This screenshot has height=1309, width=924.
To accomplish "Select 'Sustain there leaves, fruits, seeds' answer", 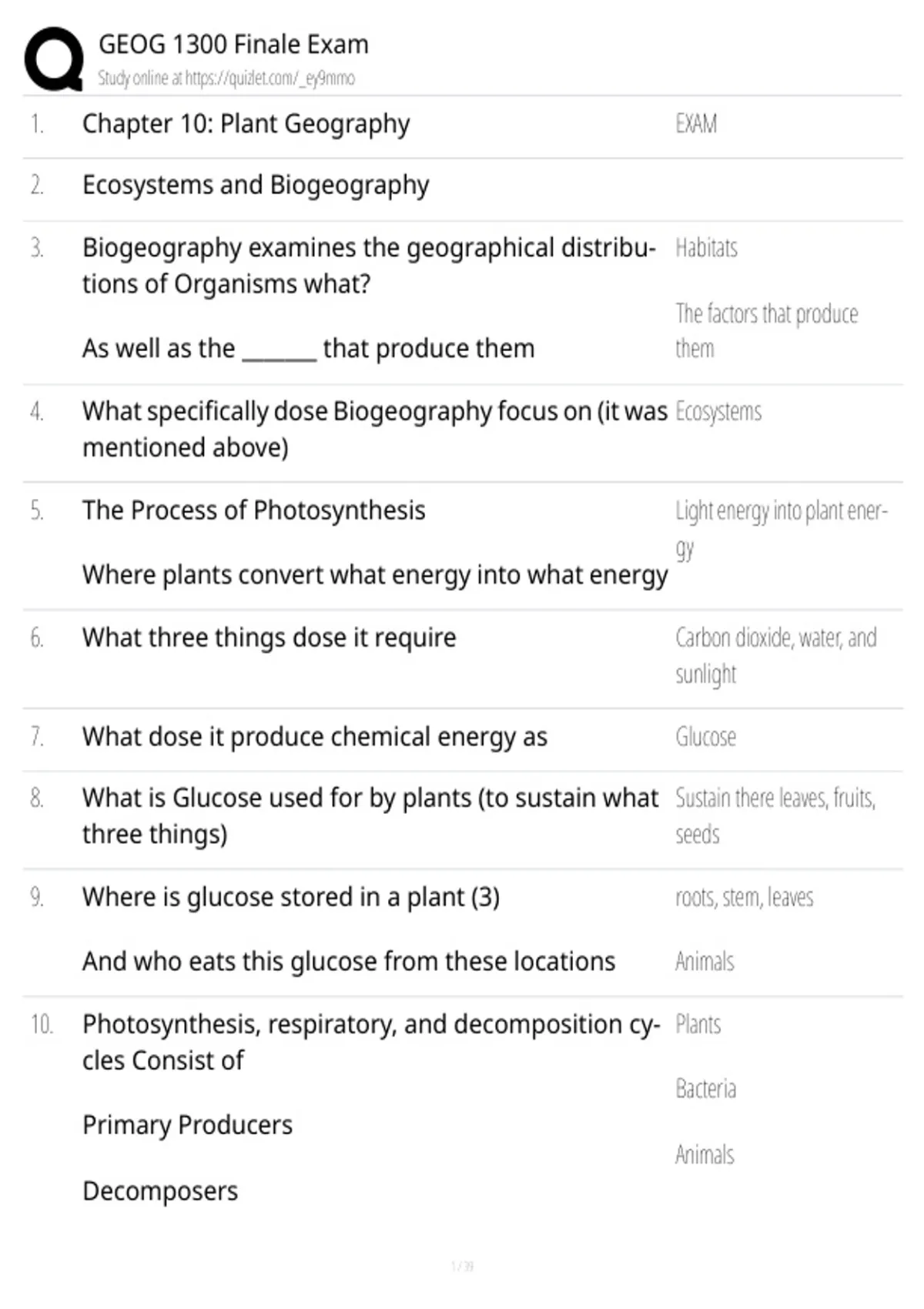I will 775,815.
